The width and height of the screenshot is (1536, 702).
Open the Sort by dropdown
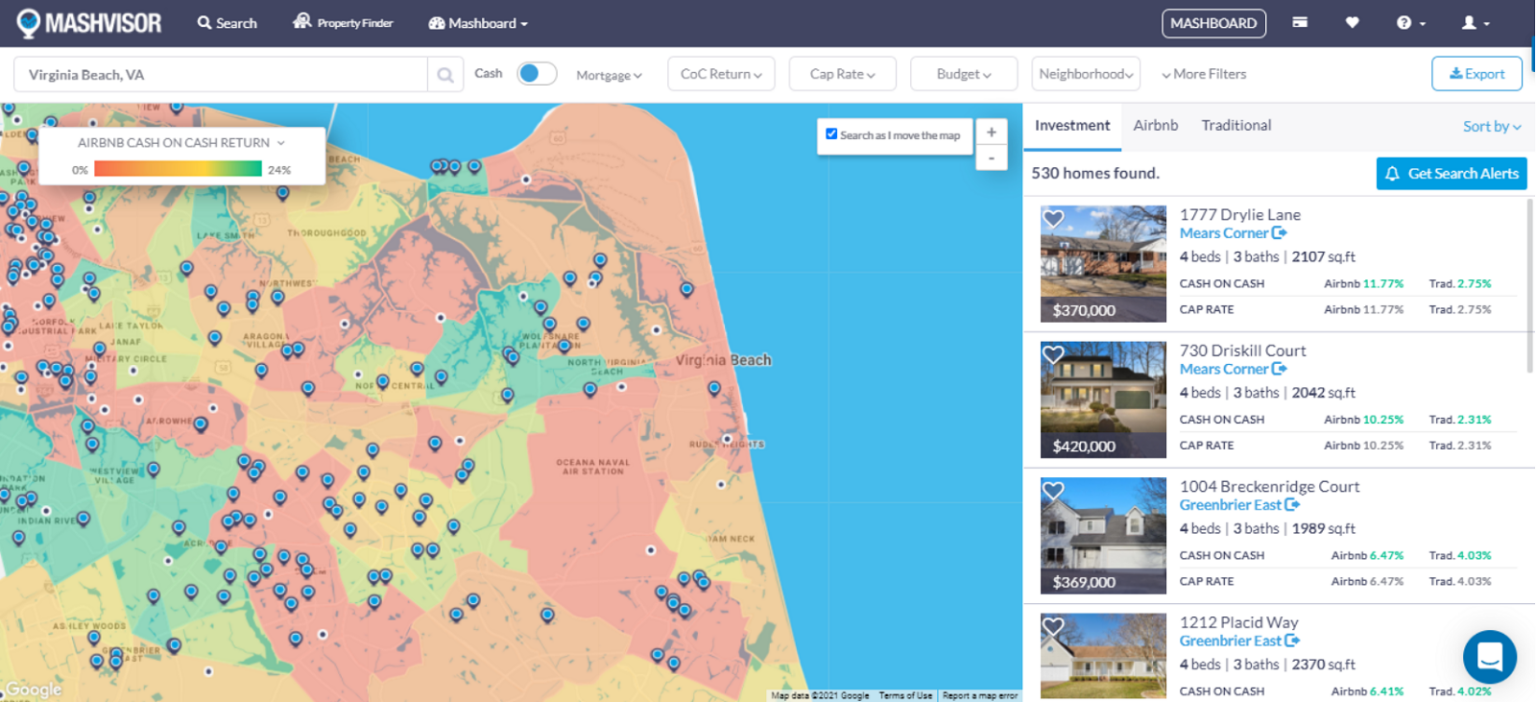1491,126
